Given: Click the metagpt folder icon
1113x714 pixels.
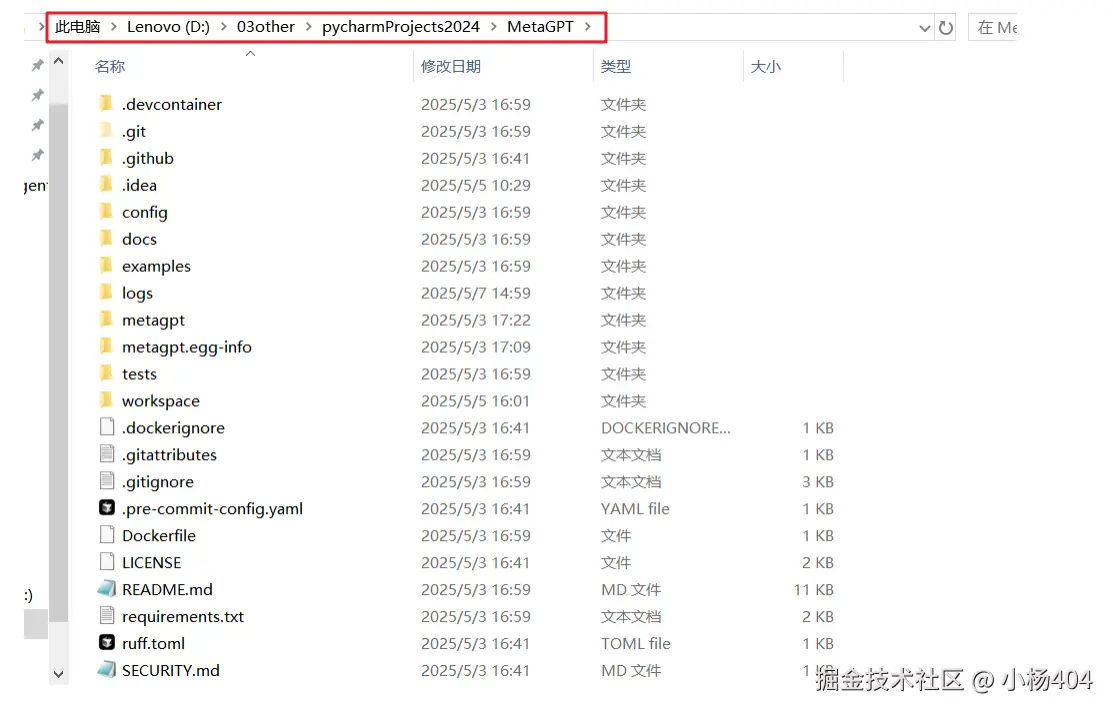Looking at the screenshot, I should (106, 319).
